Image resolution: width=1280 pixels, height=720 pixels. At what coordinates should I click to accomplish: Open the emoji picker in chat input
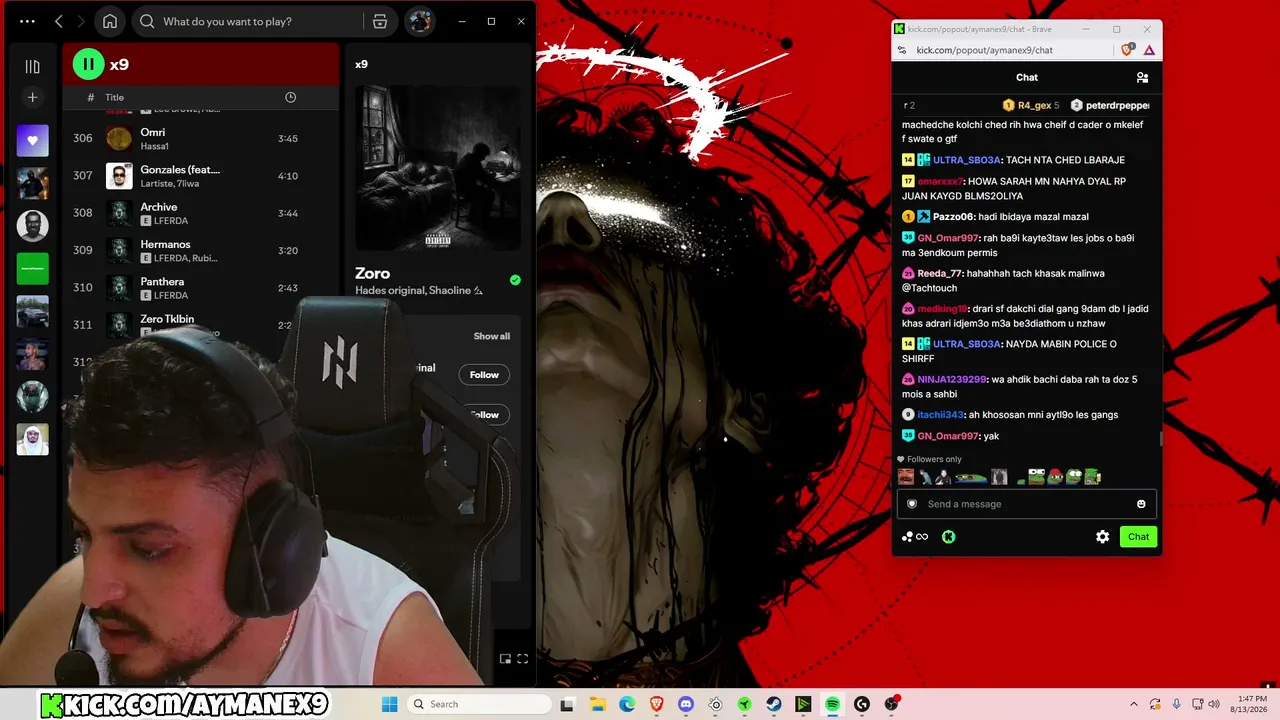(x=1141, y=504)
